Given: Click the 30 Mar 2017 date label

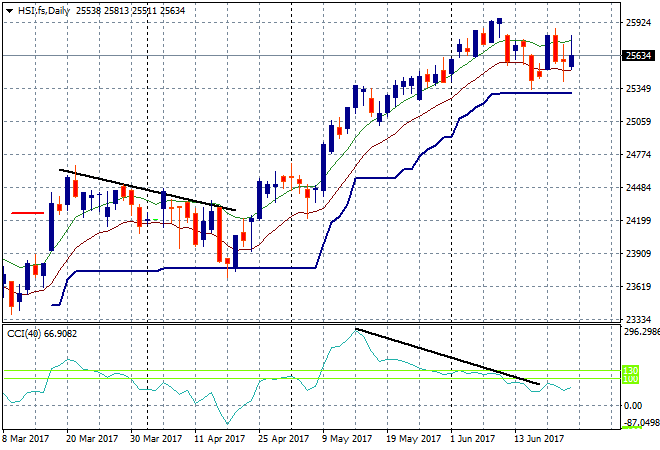Looking at the screenshot, I should (x=156, y=439).
